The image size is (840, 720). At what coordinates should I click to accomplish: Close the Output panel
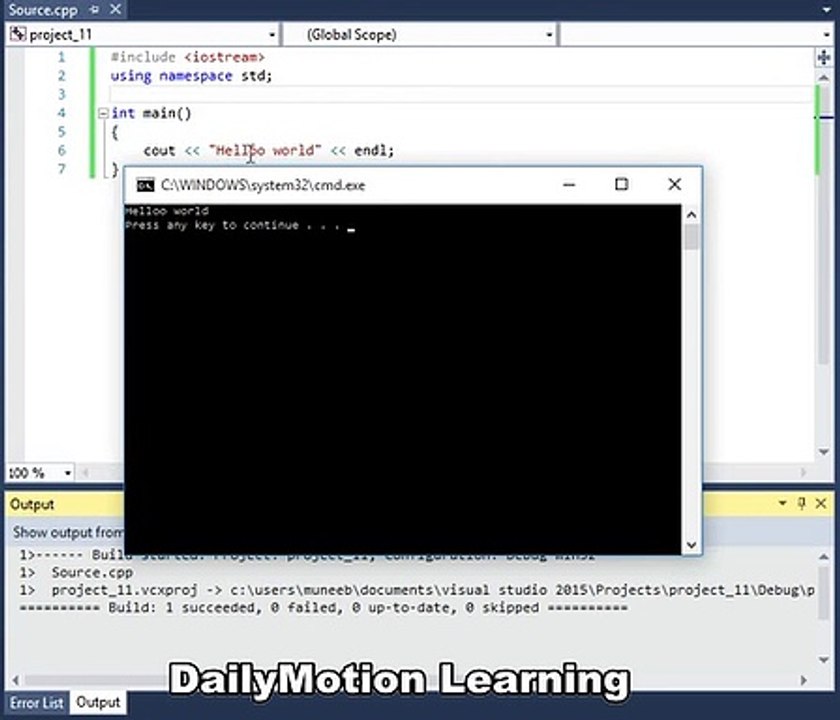[821, 503]
